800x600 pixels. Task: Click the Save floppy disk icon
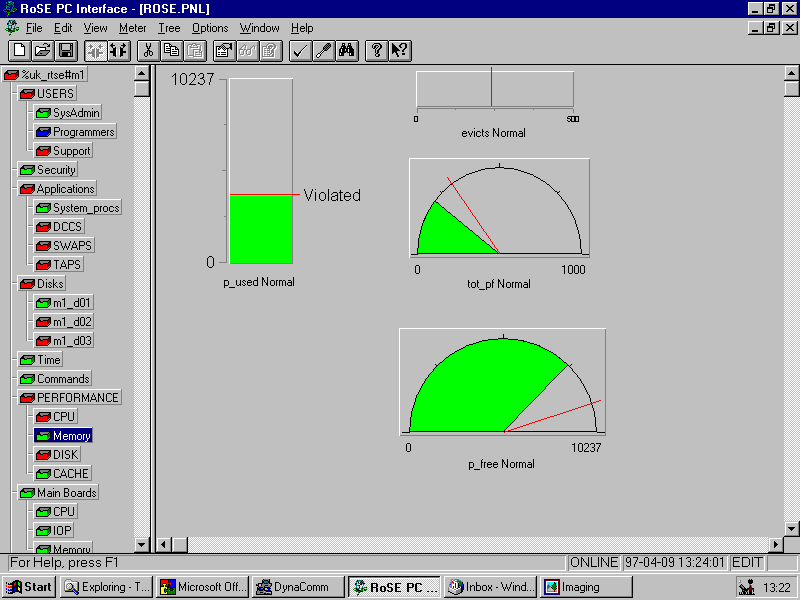point(65,50)
